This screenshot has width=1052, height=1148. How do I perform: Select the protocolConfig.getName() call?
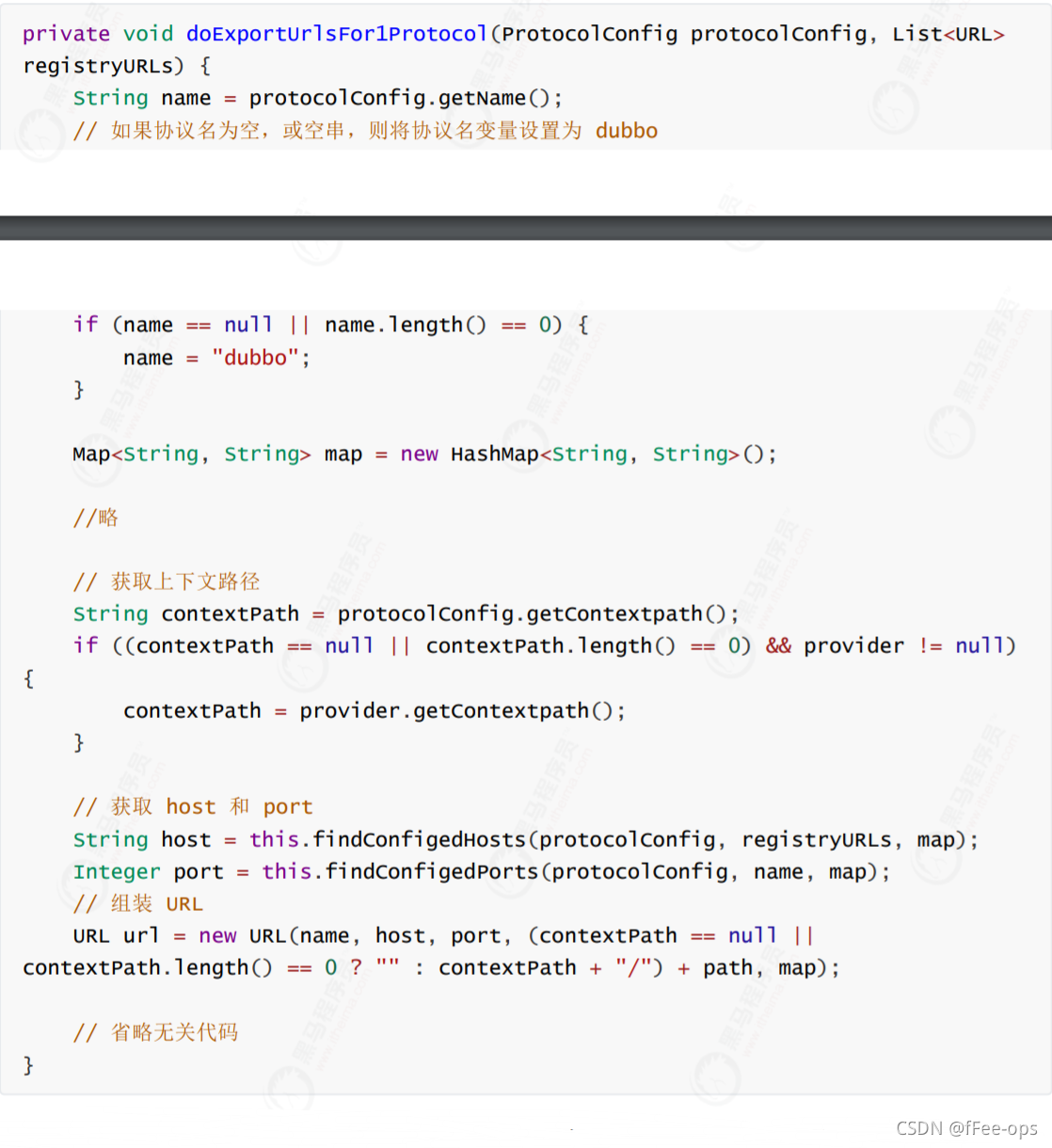click(x=405, y=99)
